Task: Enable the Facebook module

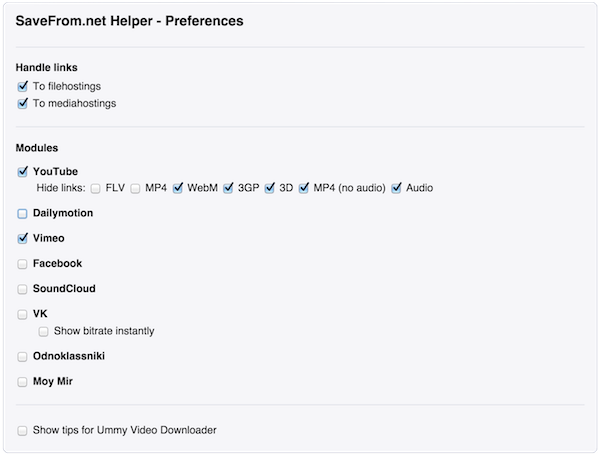Action: point(23,264)
